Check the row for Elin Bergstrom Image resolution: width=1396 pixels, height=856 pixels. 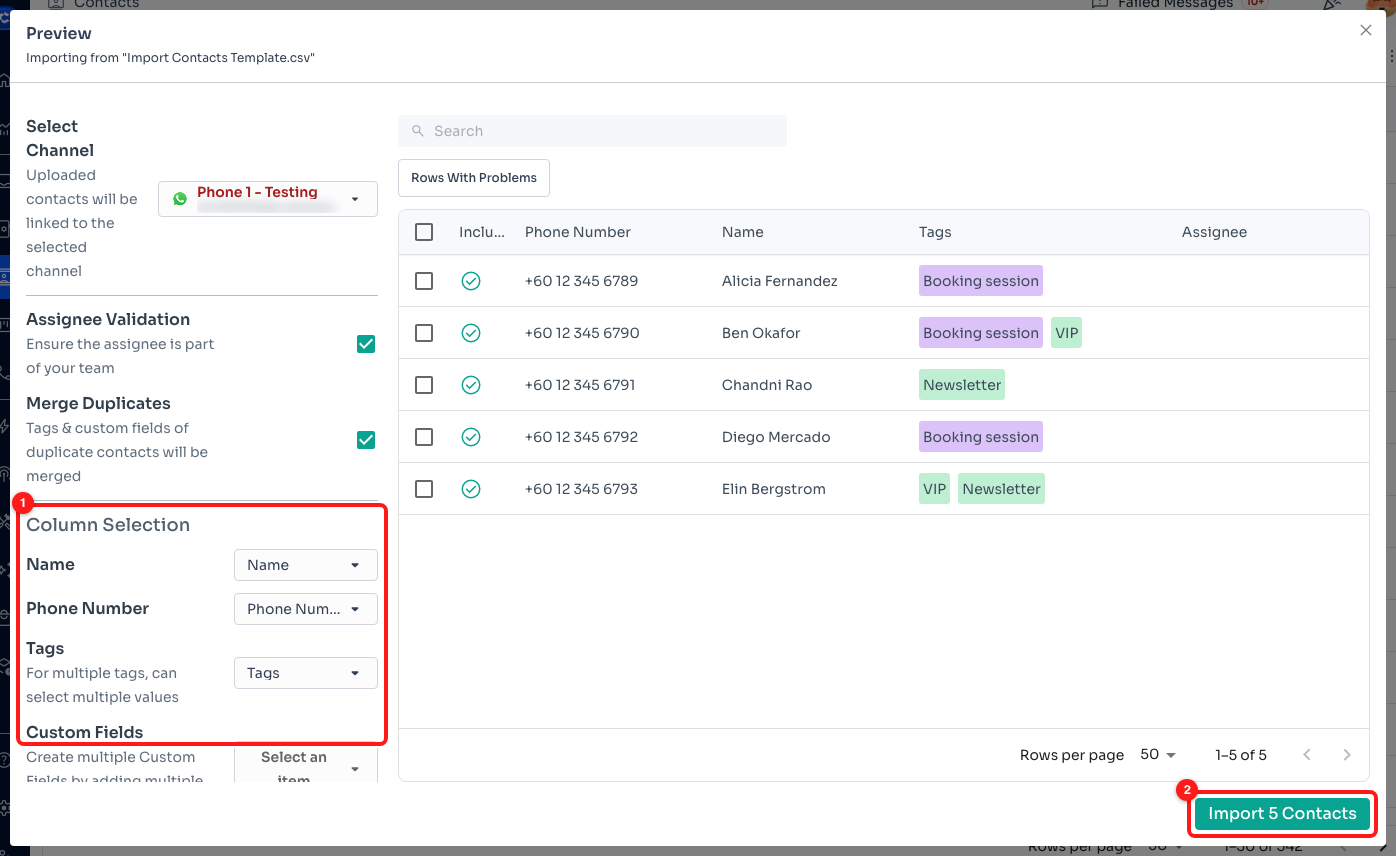click(424, 489)
